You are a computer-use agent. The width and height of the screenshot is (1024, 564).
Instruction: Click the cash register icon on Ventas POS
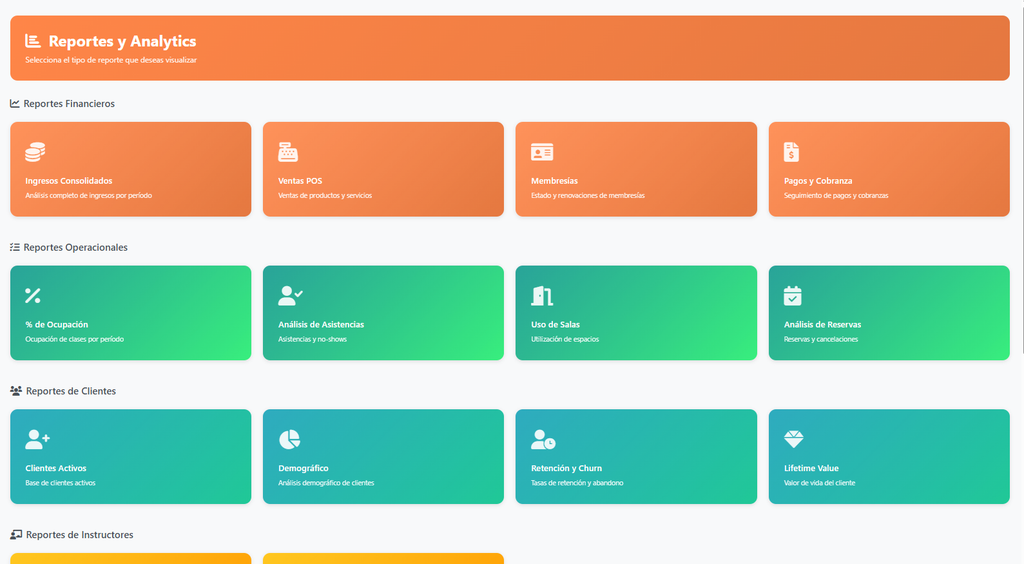pyautogui.click(x=288, y=152)
